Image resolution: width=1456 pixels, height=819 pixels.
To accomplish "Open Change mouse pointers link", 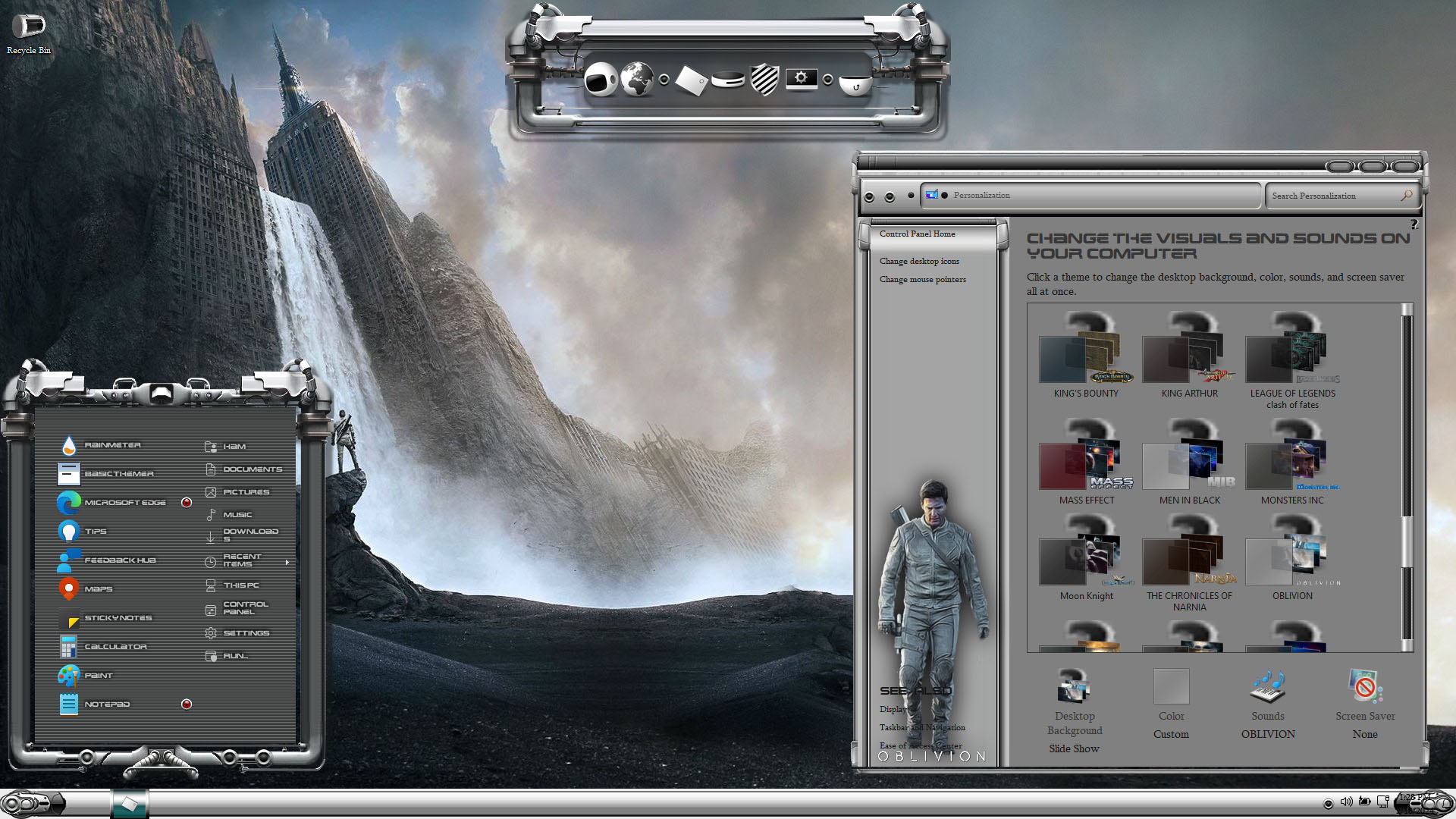I will 922,280.
